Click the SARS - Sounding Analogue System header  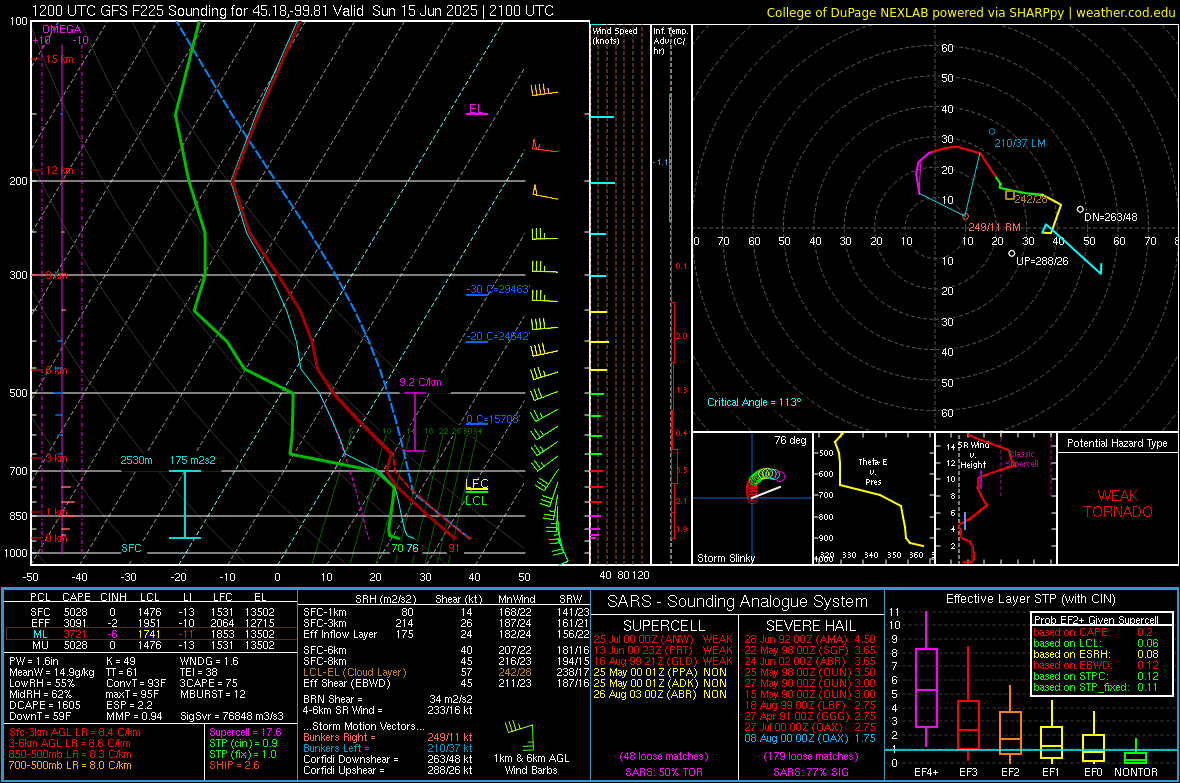point(737,602)
